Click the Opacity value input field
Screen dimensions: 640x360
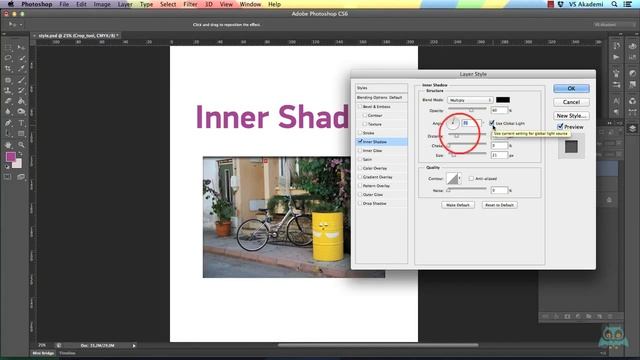tap(499, 110)
